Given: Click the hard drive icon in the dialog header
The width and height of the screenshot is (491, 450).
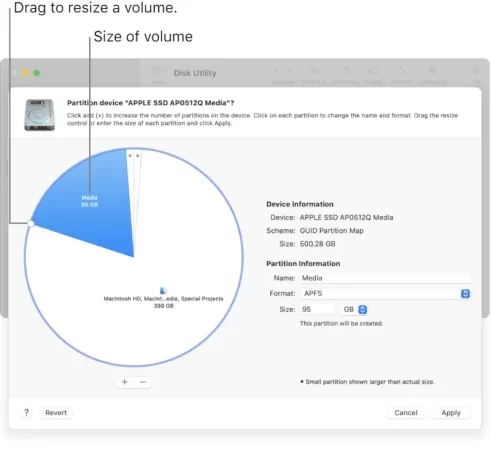Looking at the screenshot, I should (x=39, y=115).
